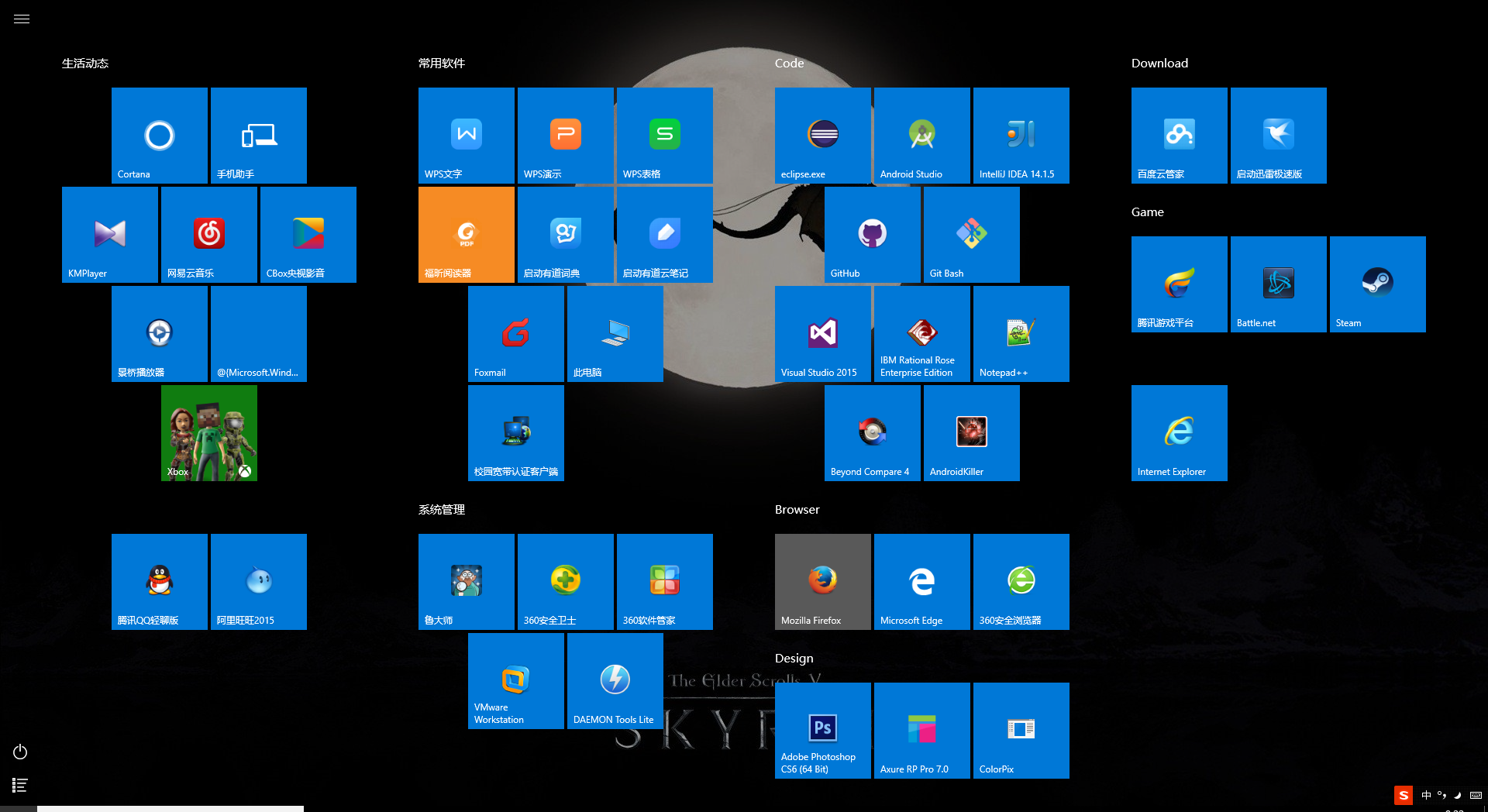
Task: Launch 360安全浏览器 tile
Action: point(1021,582)
